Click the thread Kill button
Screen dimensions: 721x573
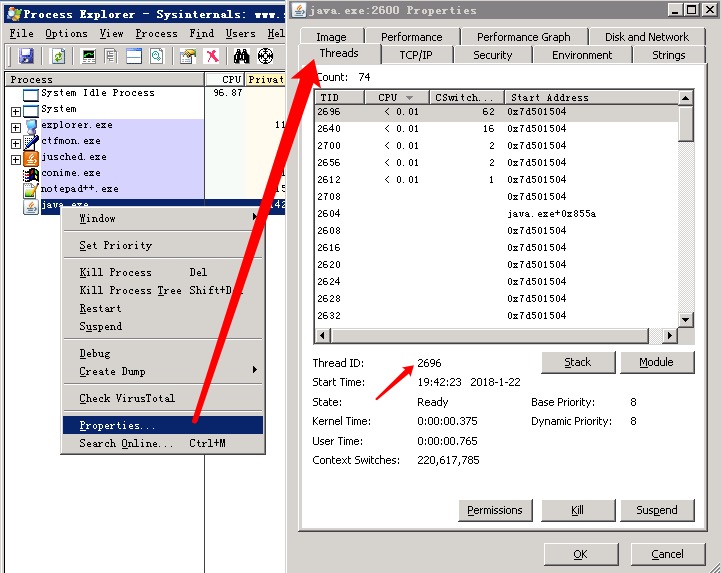tap(578, 510)
